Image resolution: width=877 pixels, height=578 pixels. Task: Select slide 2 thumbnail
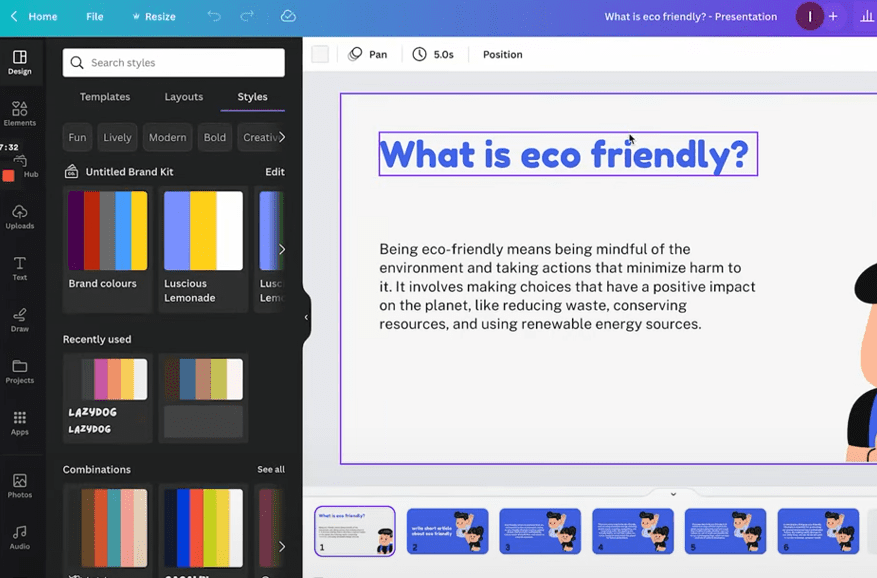click(447, 531)
